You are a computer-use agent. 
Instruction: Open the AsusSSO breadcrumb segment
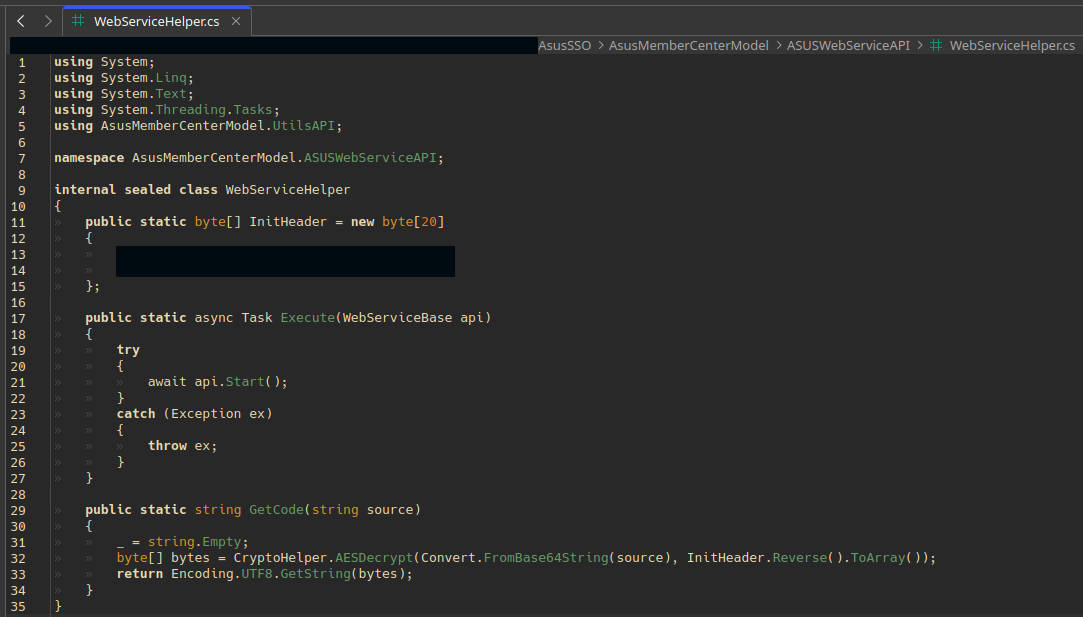pyautogui.click(x=565, y=46)
